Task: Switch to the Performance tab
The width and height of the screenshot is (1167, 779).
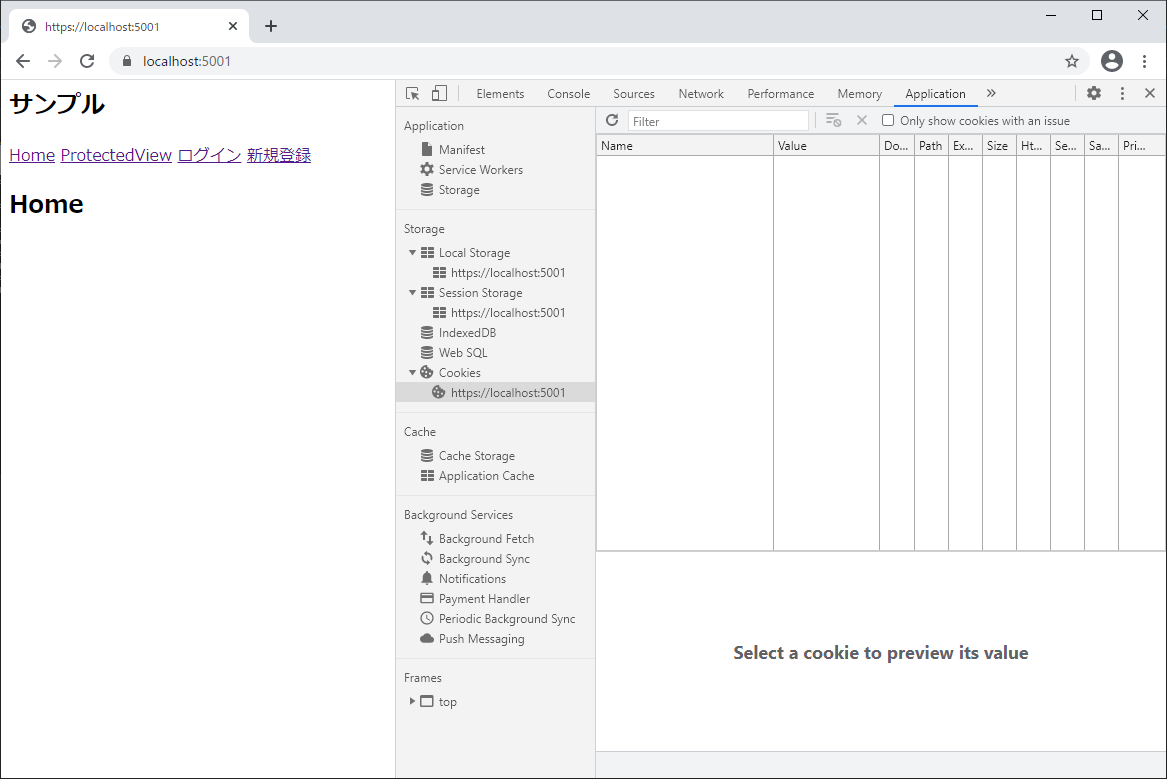Action: tap(781, 94)
